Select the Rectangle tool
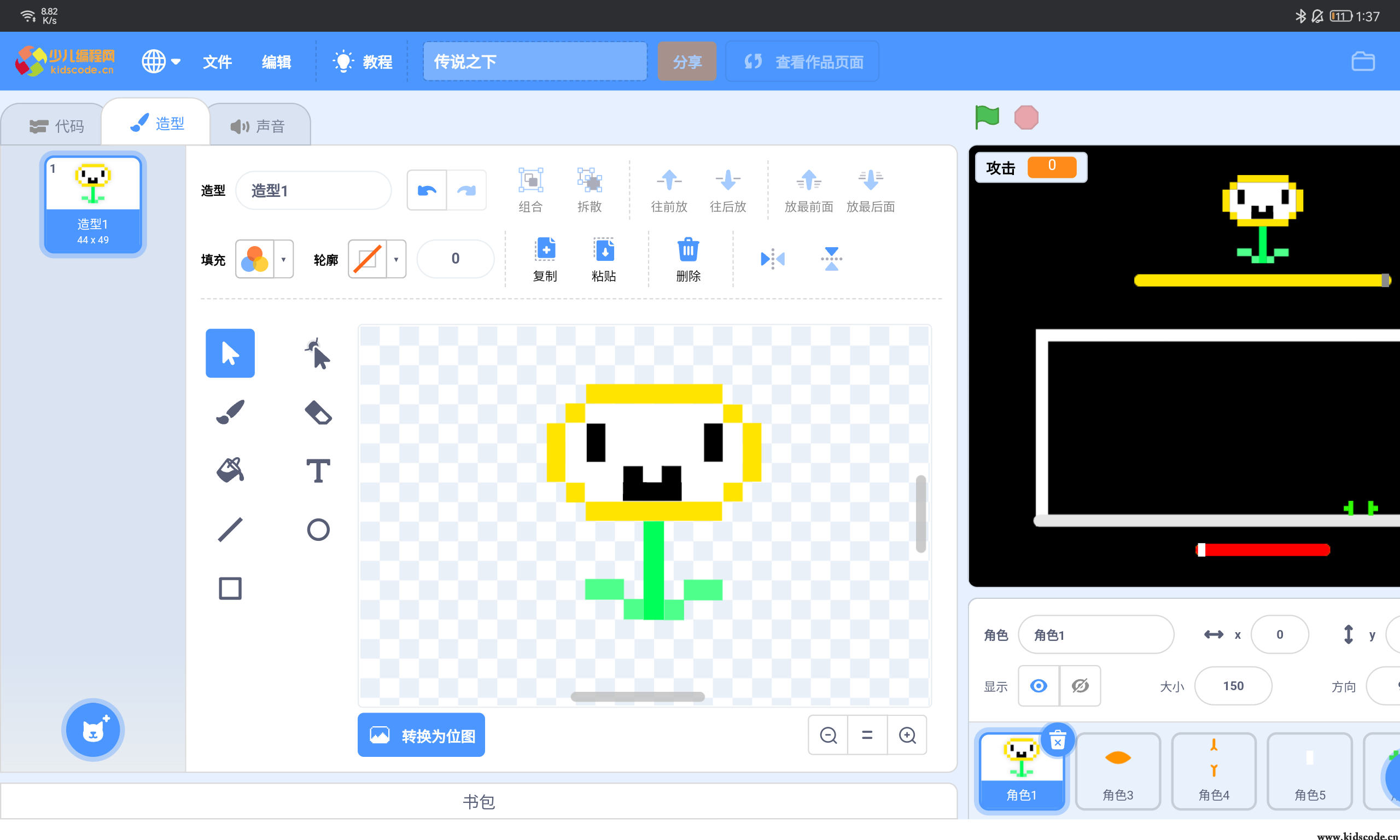Viewport: 1400px width, 840px height. point(230,588)
